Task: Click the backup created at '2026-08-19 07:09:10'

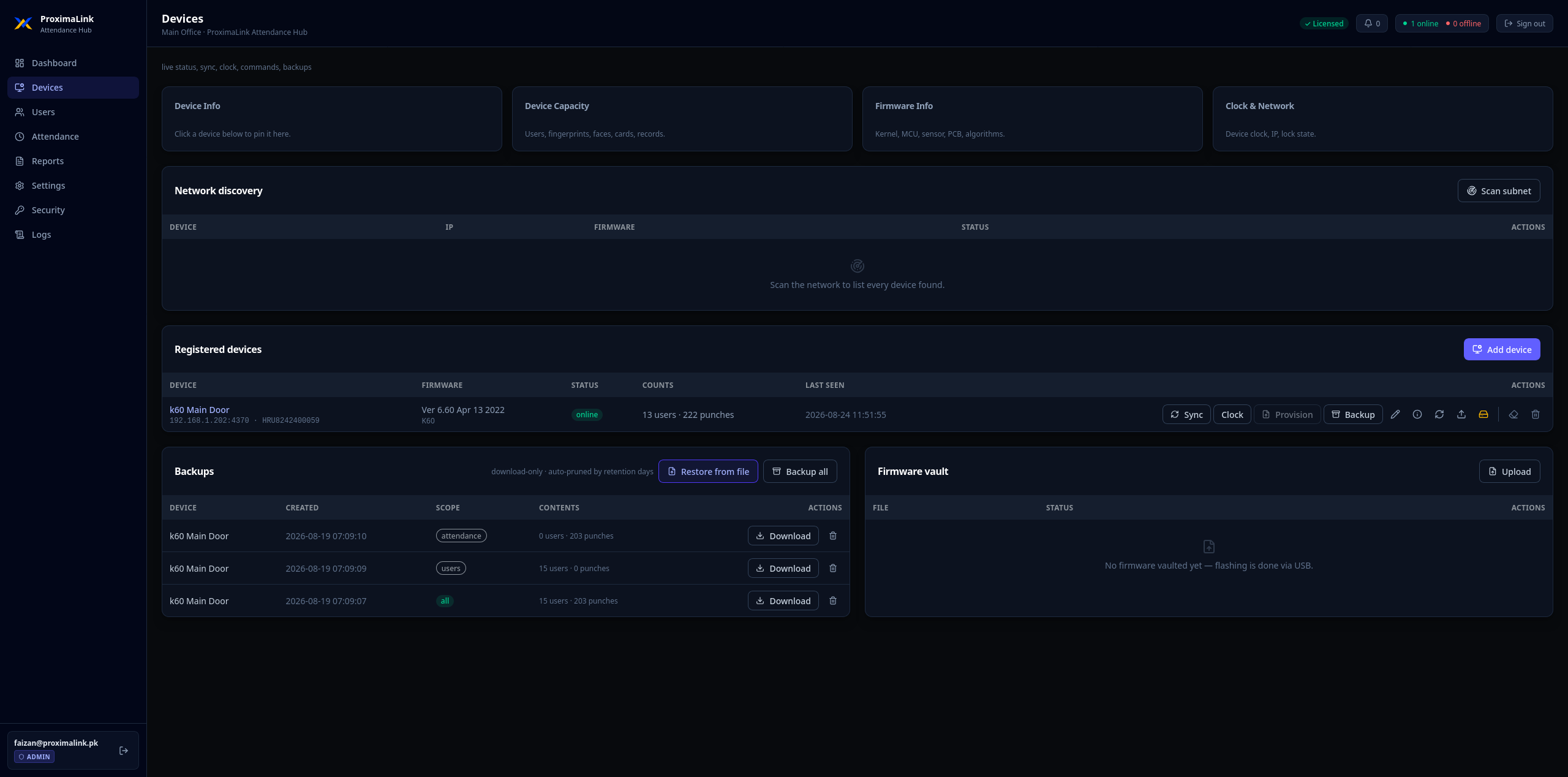Action: click(x=326, y=536)
